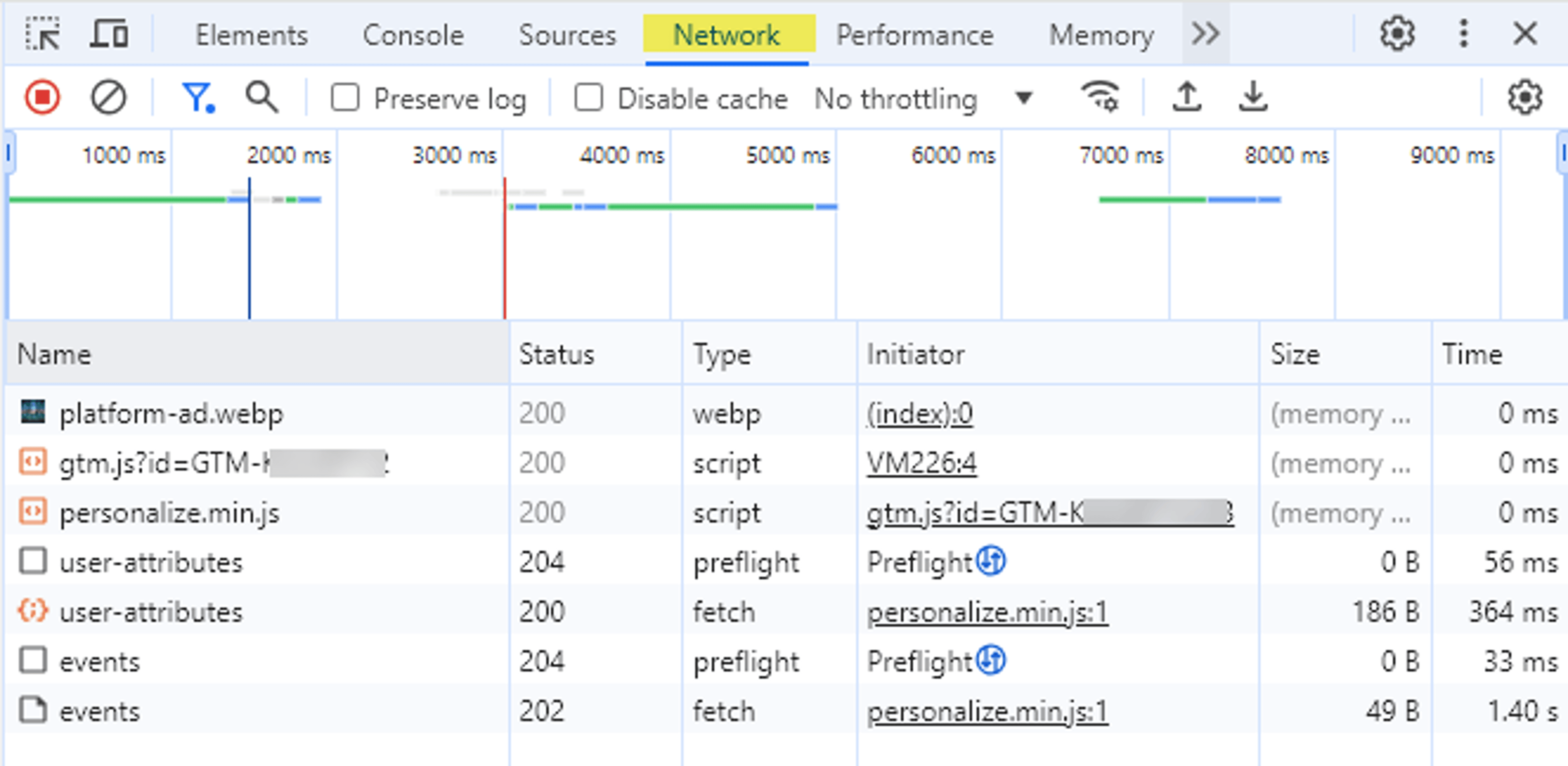Click the 186 B size cell

[x=1385, y=611]
